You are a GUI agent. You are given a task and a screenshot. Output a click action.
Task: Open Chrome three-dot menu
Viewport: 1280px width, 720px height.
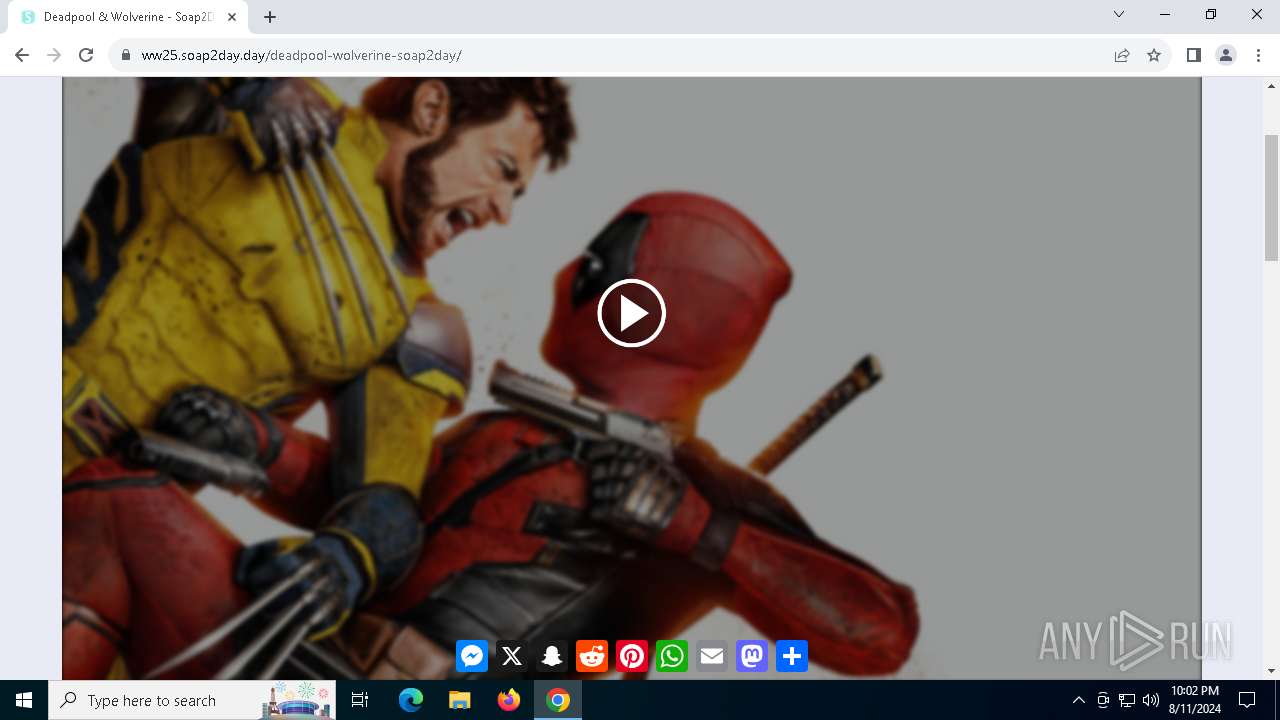point(1258,55)
